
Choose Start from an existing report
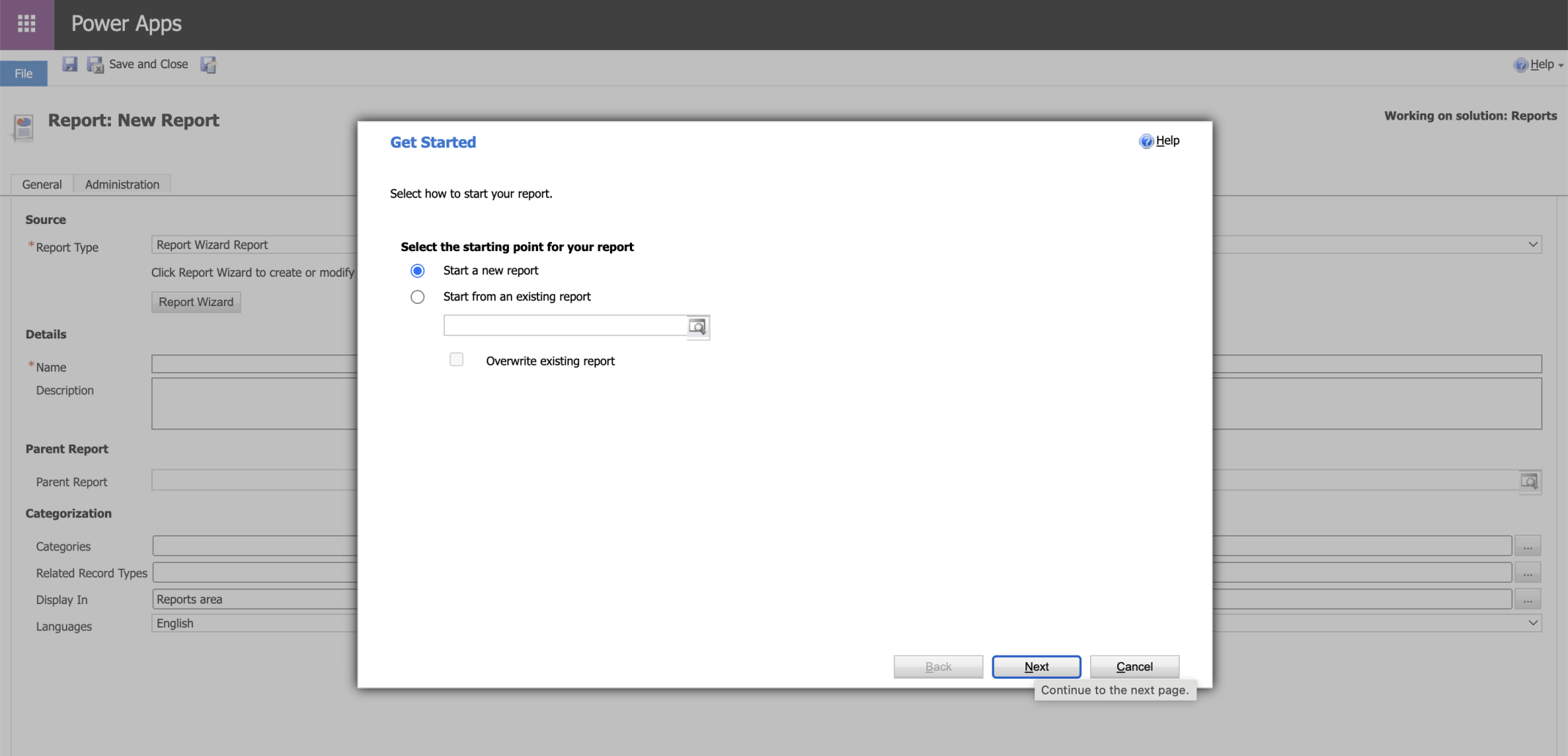tap(418, 297)
